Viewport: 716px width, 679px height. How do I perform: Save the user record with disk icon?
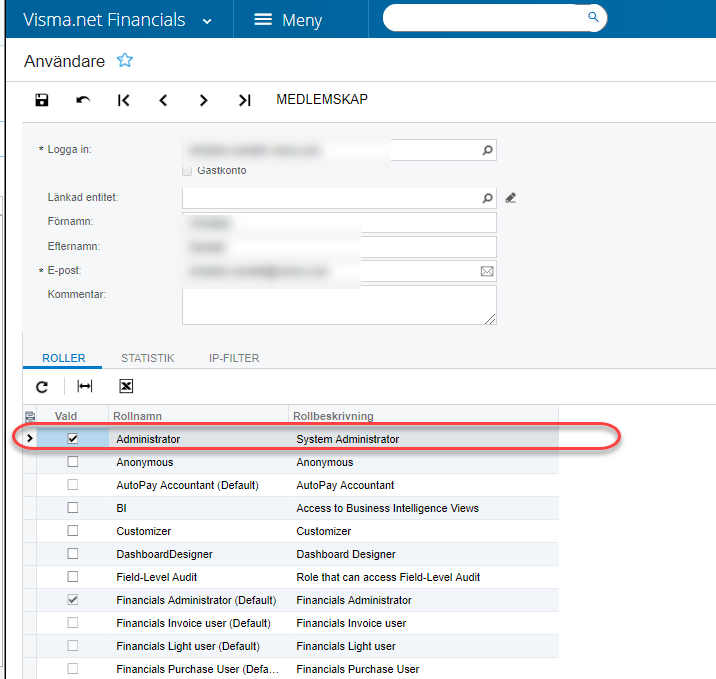[42, 100]
